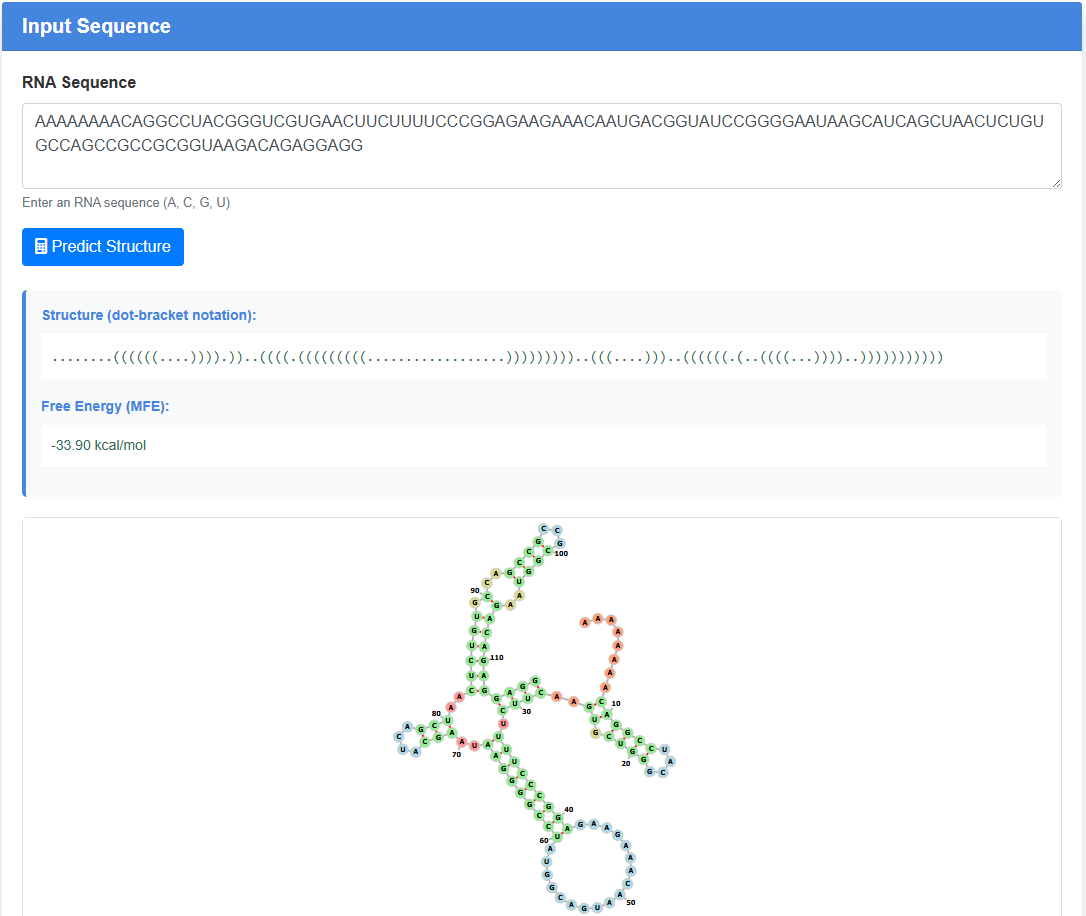Click the dot-bracket notation structure string
Screen dimensions: 1086x916
pos(497,357)
